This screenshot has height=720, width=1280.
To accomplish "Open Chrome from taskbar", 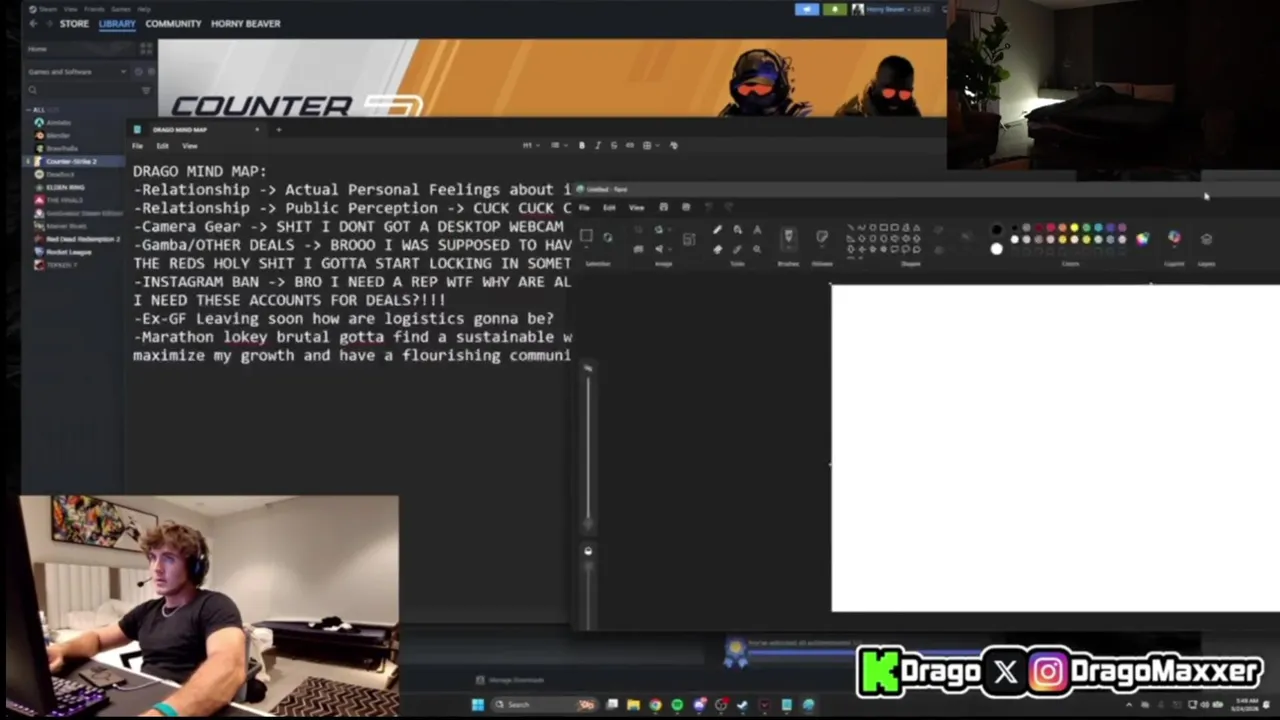I will coord(655,704).
